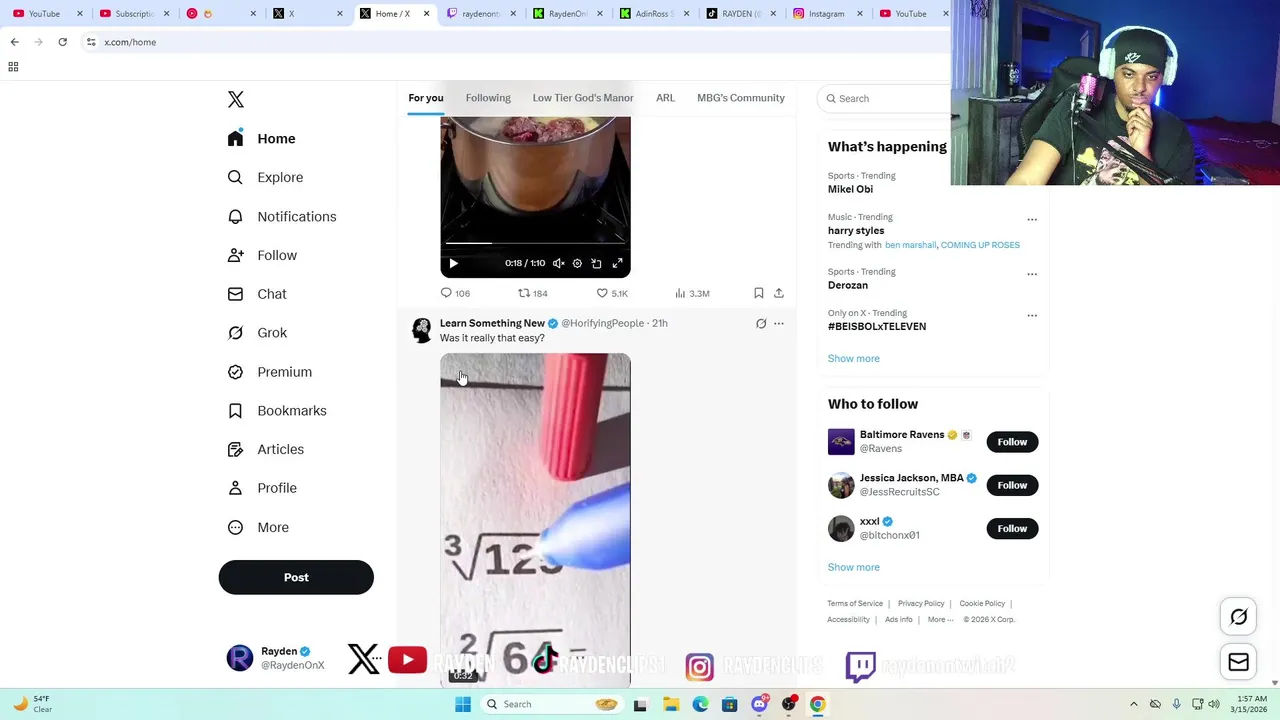Viewport: 1280px width, 720px height.
Task: Click the X logo in the sidebar
Action: [x=236, y=99]
